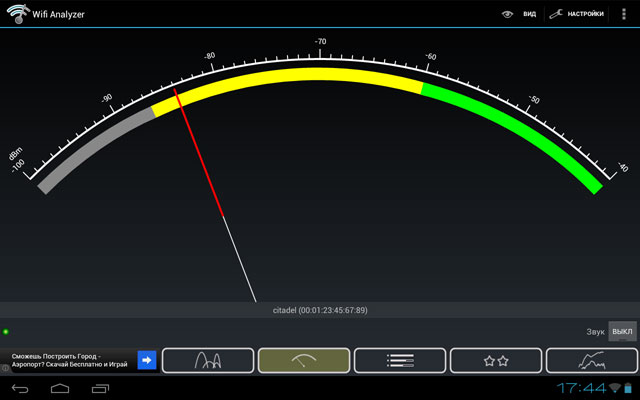
Task: Open the channel graph view tab
Action: (208, 360)
